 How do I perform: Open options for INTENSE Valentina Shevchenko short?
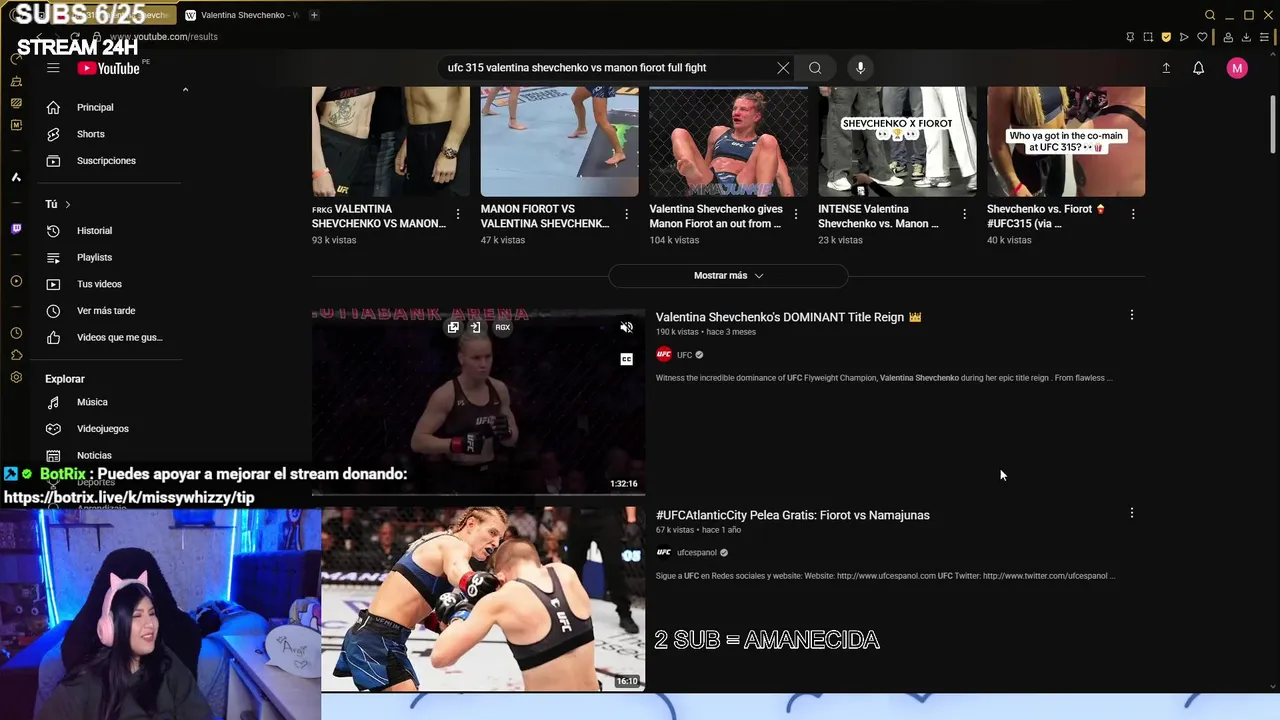(x=964, y=214)
